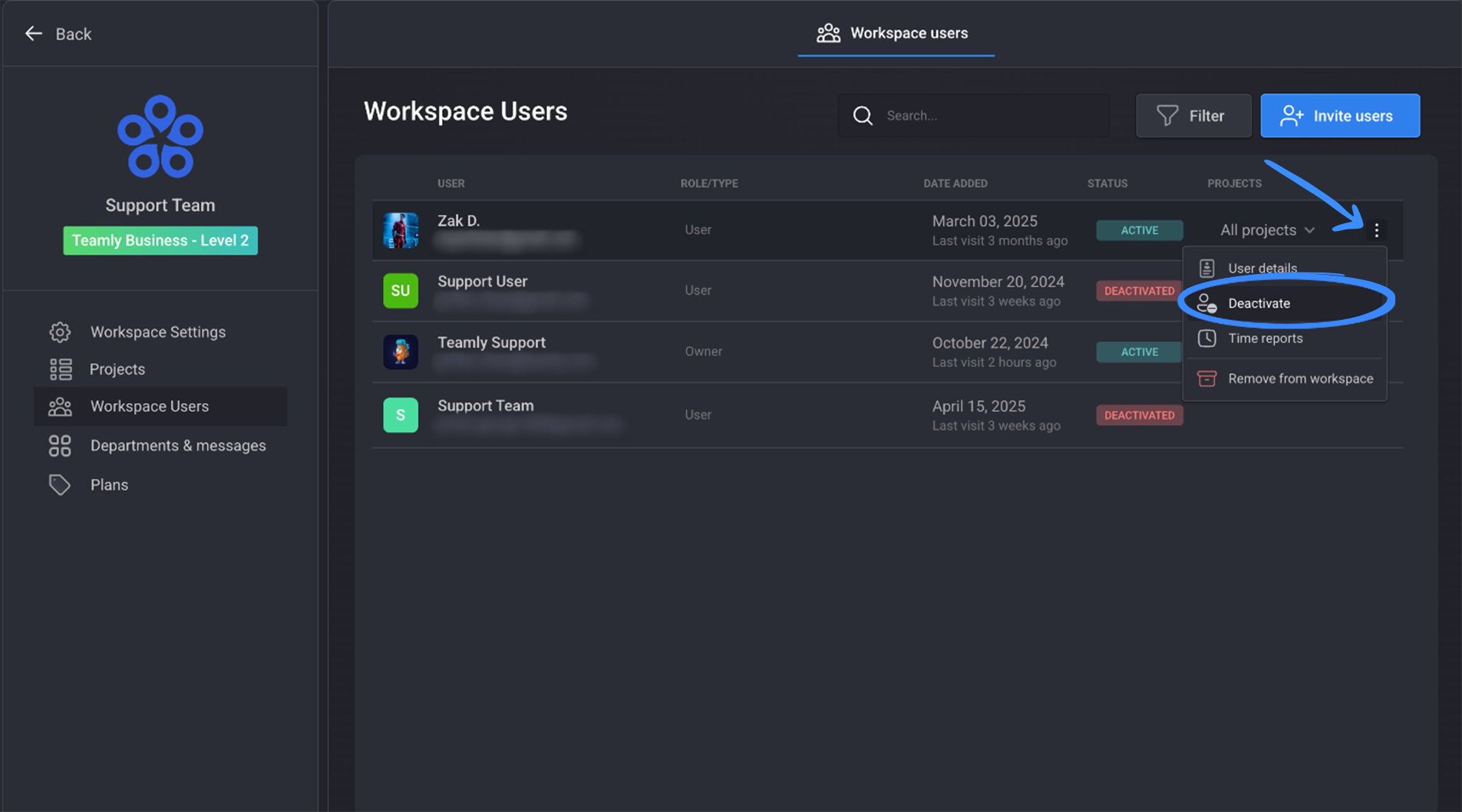Viewport: 1462px width, 812px height.
Task: Click the STATUS column header
Action: [x=1107, y=183]
